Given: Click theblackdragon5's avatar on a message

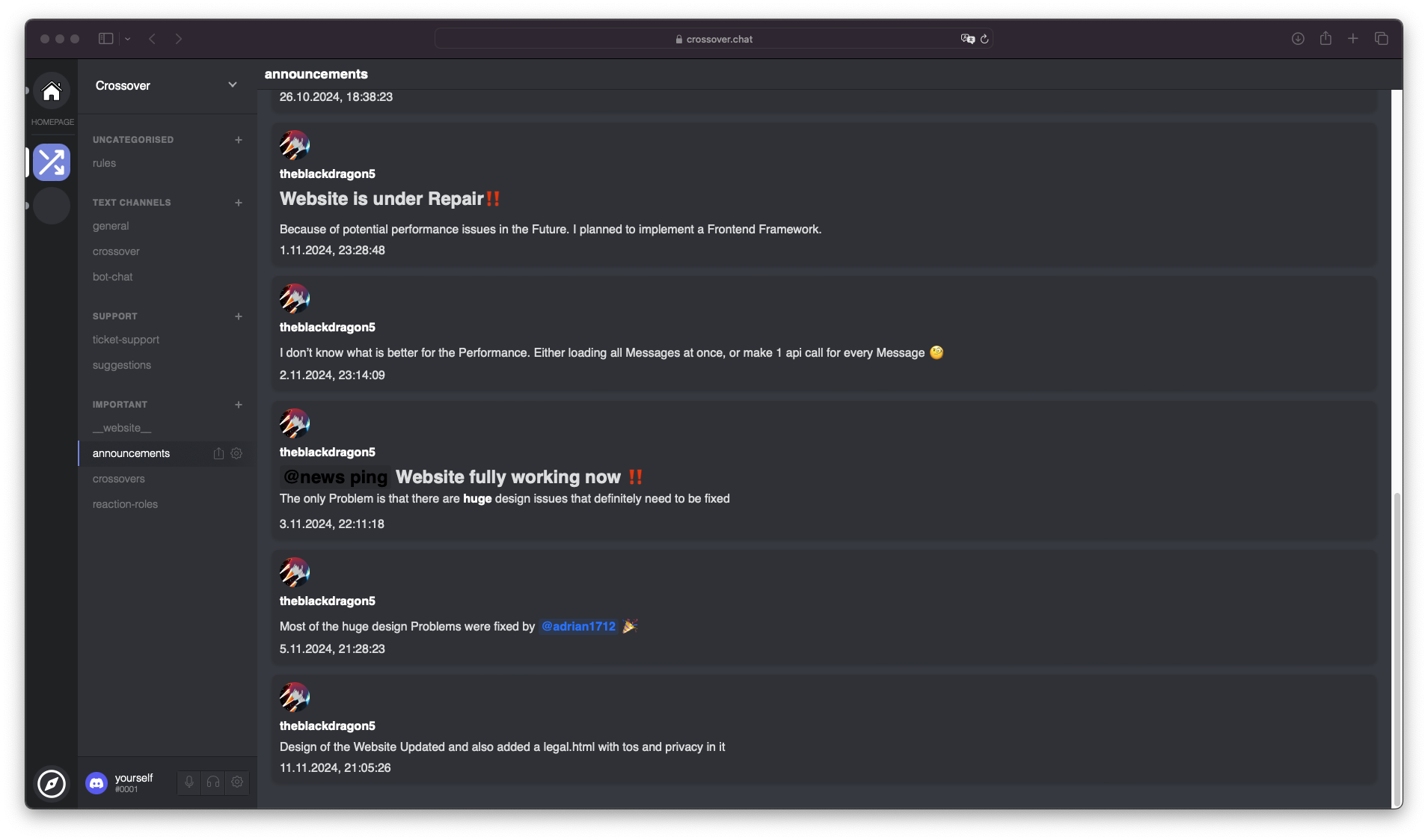Looking at the screenshot, I should pos(294,145).
